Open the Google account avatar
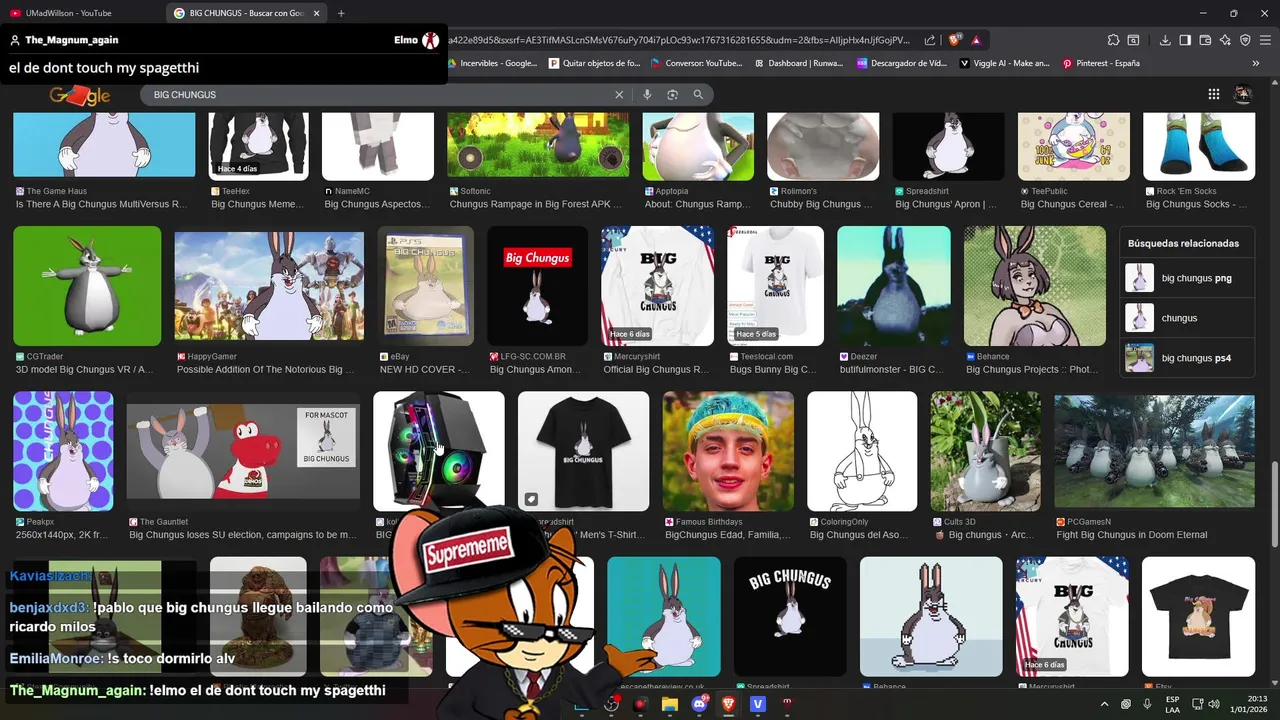This screenshot has height=720, width=1280. [1243, 94]
